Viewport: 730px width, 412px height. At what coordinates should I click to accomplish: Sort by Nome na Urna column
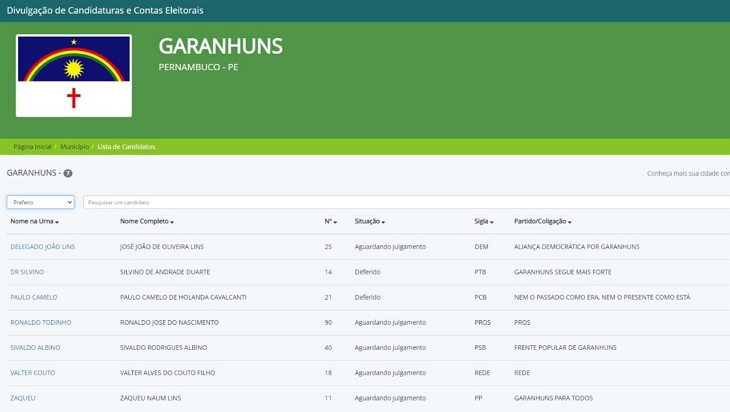click(x=34, y=221)
